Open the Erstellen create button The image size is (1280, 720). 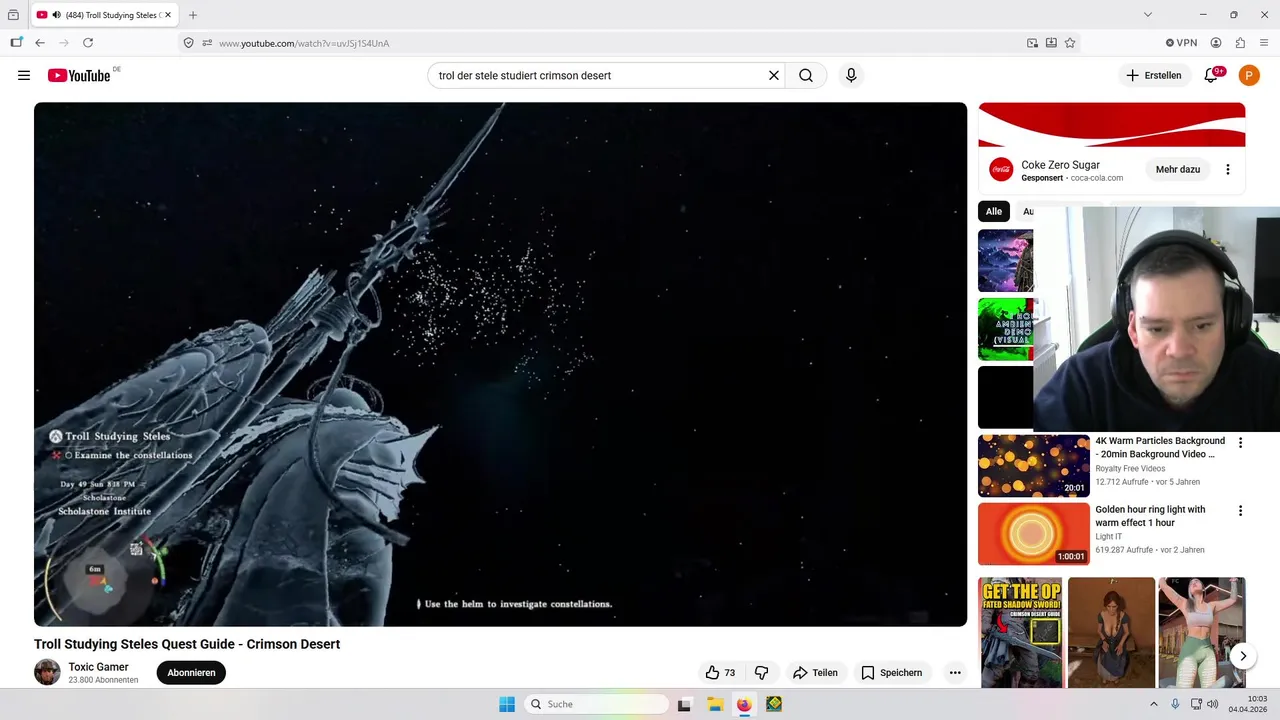click(x=1154, y=75)
